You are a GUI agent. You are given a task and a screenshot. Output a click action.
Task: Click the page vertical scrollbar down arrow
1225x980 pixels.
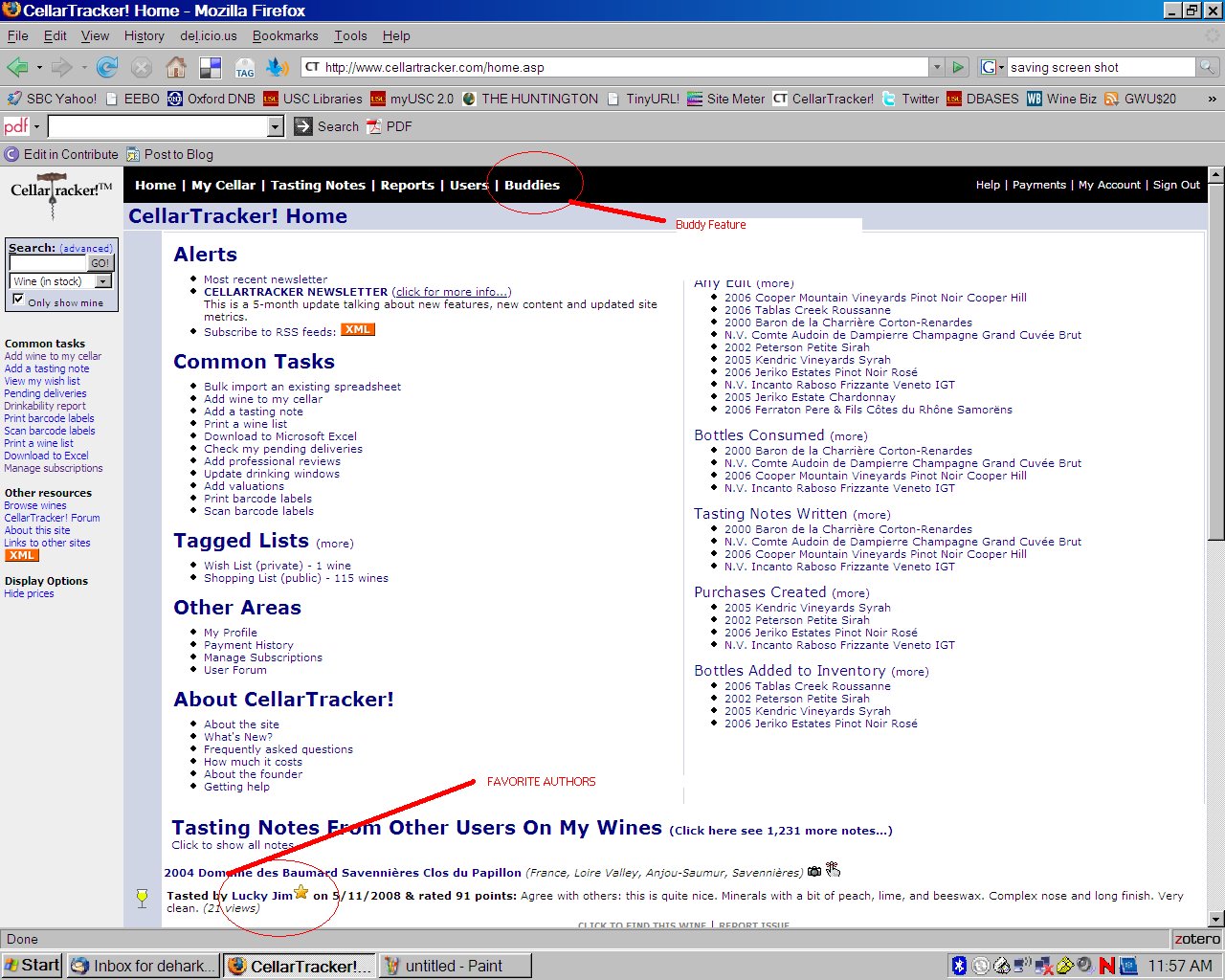[1216, 920]
